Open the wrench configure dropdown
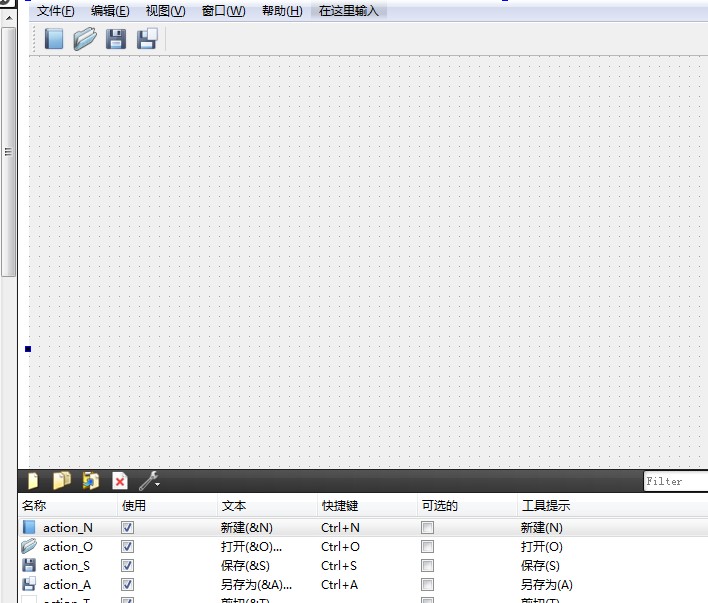The width and height of the screenshot is (708, 603). (x=149, y=481)
